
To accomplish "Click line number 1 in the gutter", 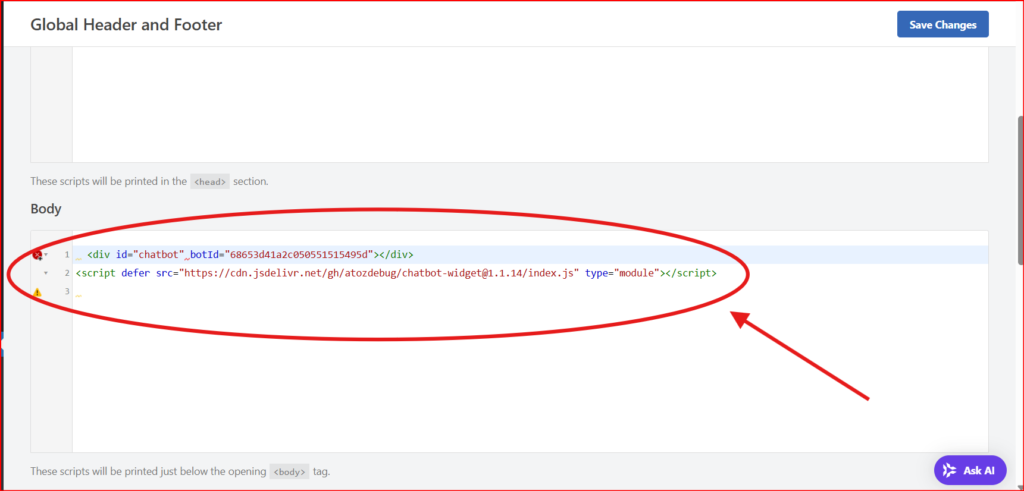I will point(67,255).
